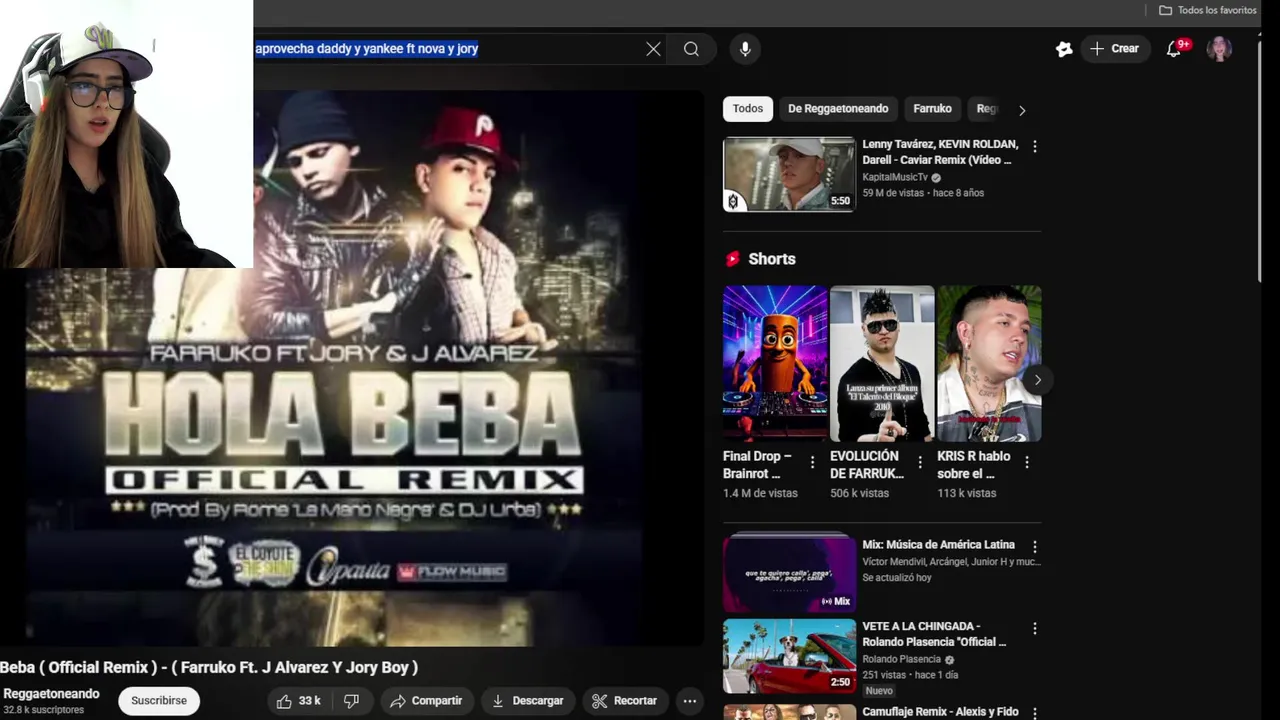Viewport: 1280px width, 720px height.
Task: Open options for the EVOLUCIÓN DE FARRUKO short
Action: tap(920, 462)
